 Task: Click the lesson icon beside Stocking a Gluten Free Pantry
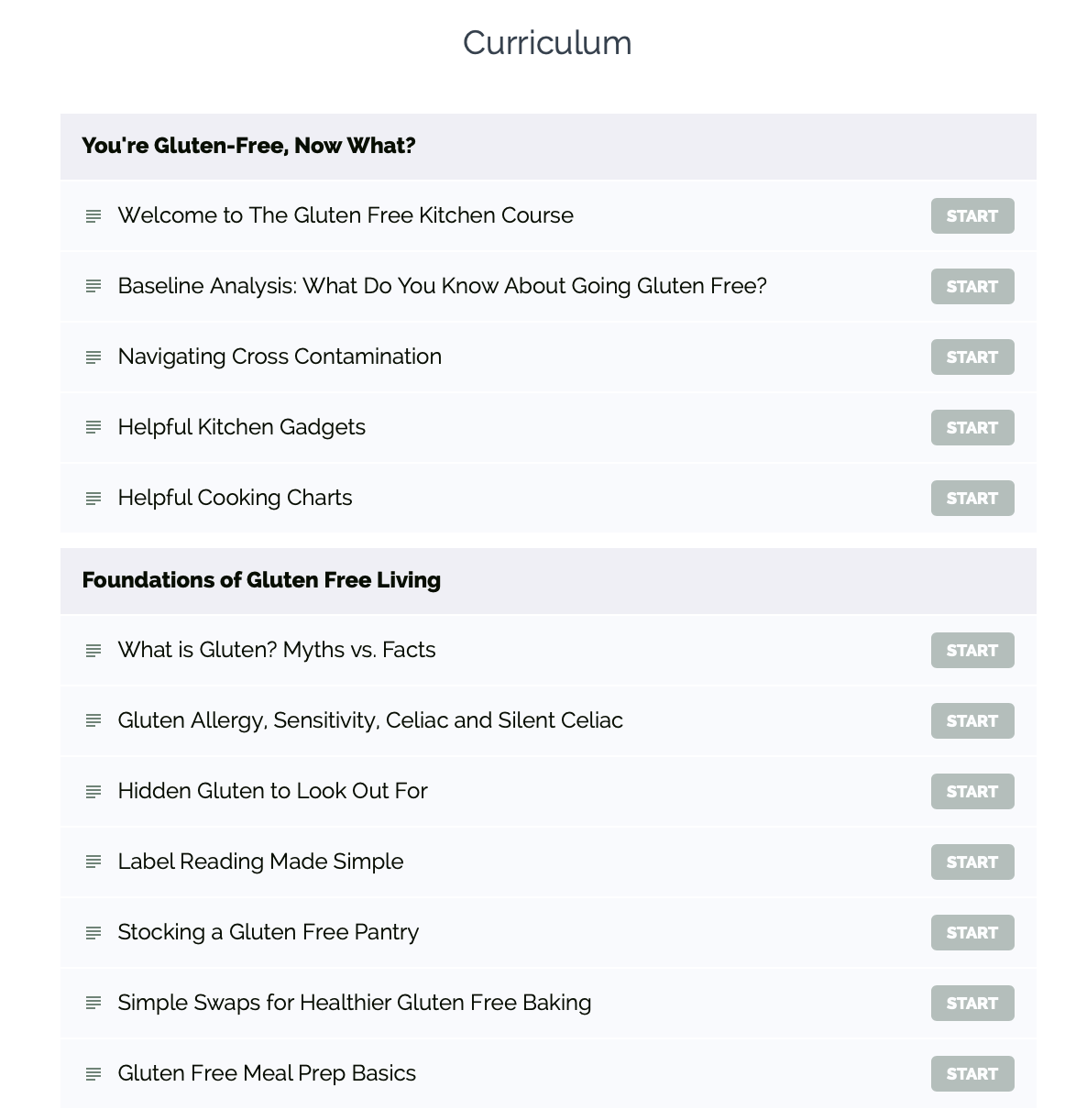pos(93,932)
